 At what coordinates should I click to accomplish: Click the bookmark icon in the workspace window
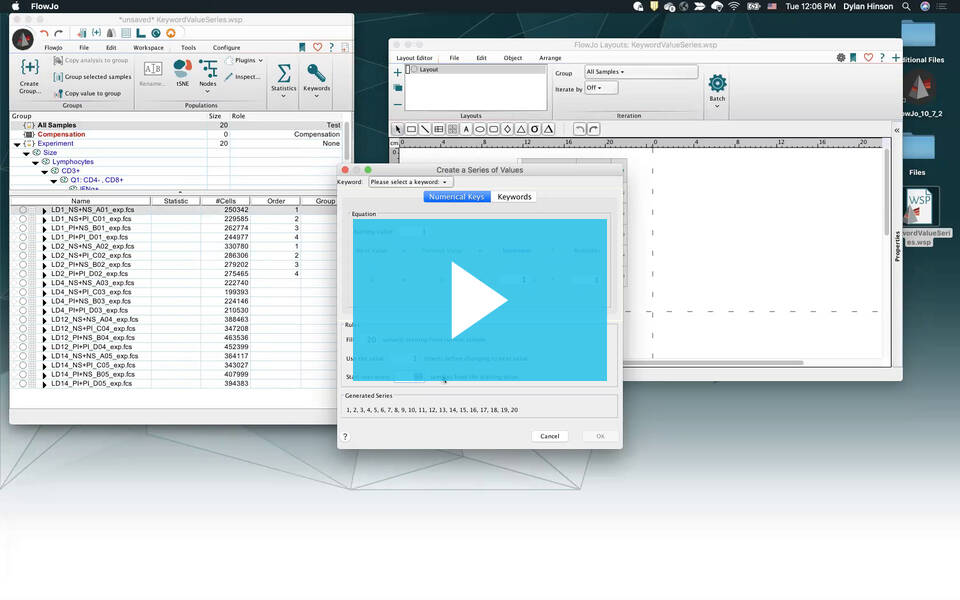click(302, 47)
